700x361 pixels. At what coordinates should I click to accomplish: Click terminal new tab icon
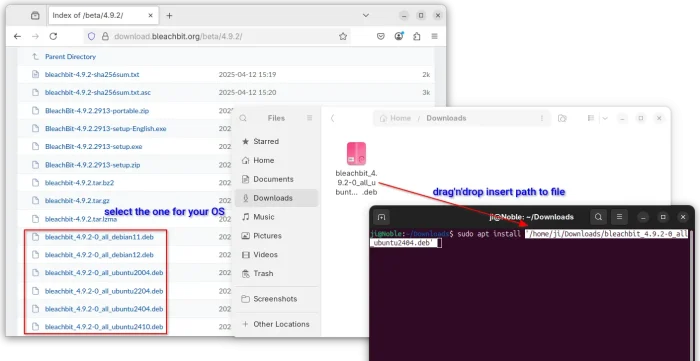381,217
